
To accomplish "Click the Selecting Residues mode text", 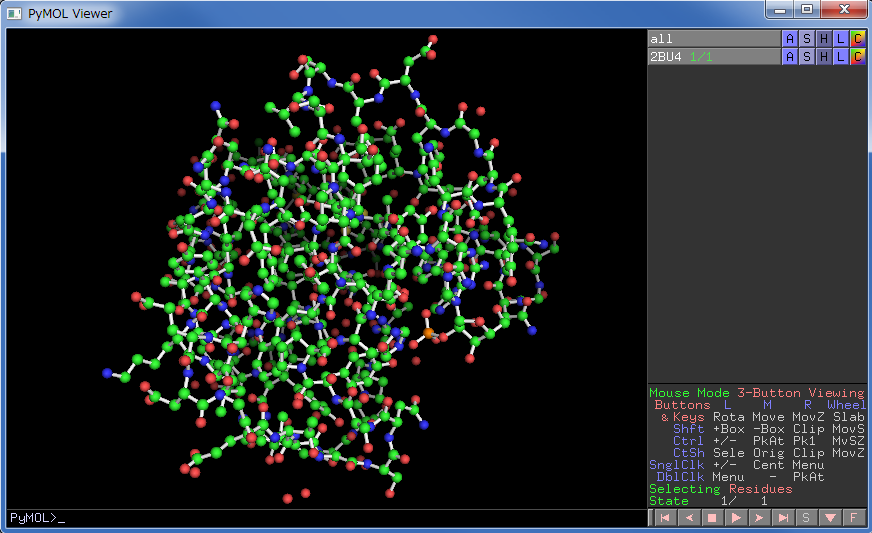I will point(720,489).
